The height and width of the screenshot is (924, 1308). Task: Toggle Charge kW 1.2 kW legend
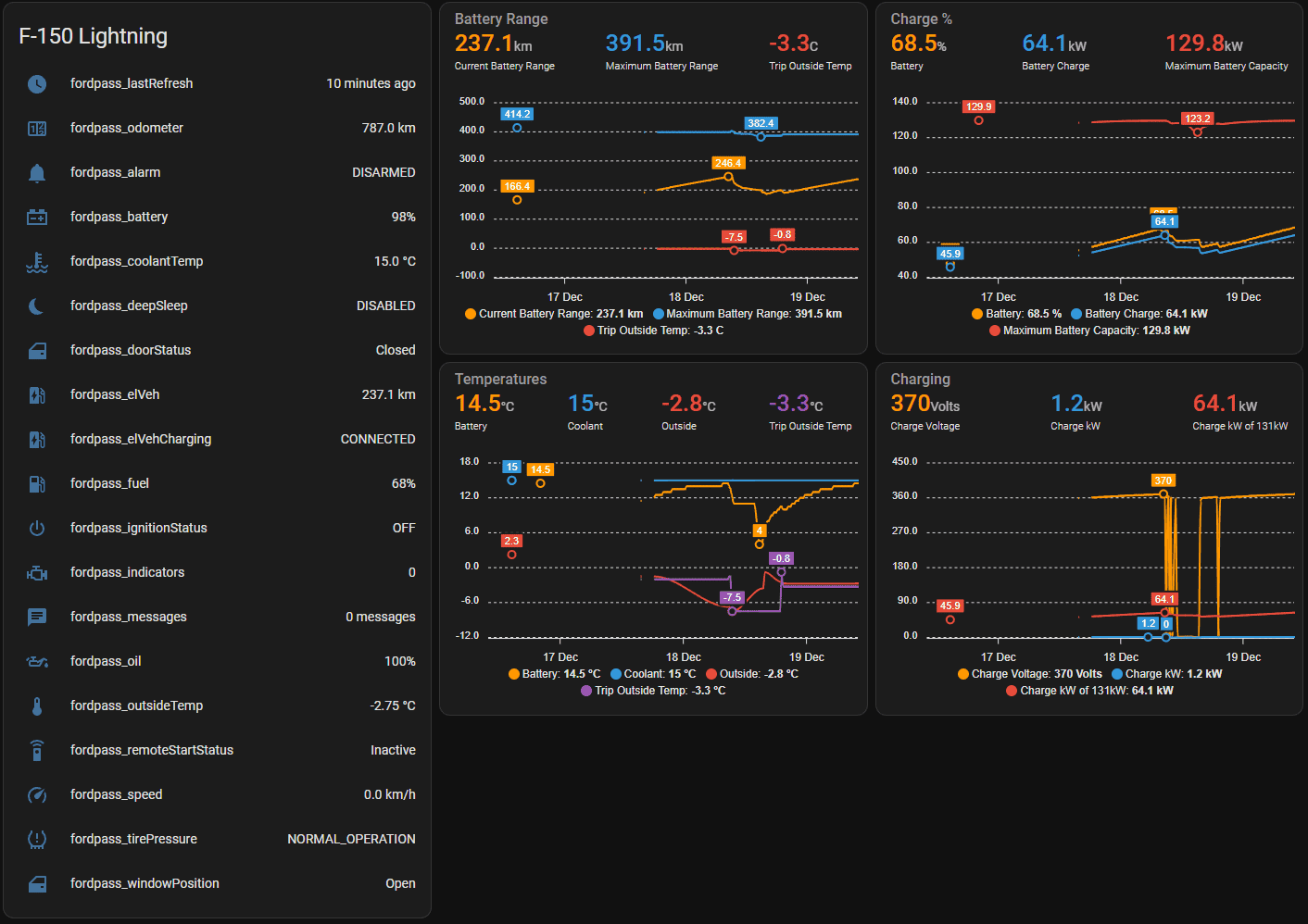coord(1167,674)
